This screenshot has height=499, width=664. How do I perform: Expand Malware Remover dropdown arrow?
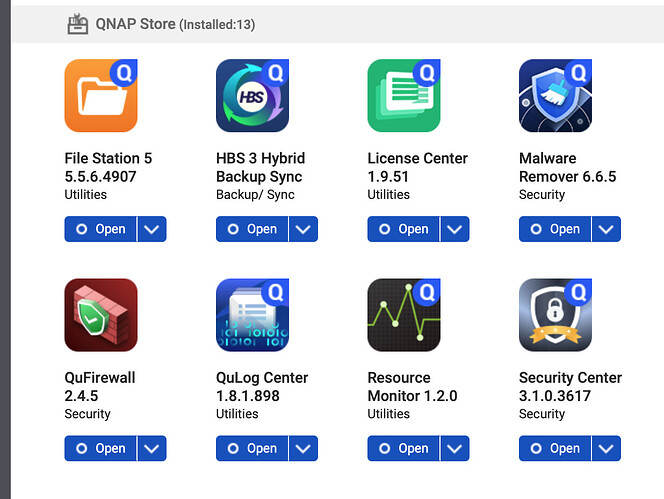tap(606, 229)
